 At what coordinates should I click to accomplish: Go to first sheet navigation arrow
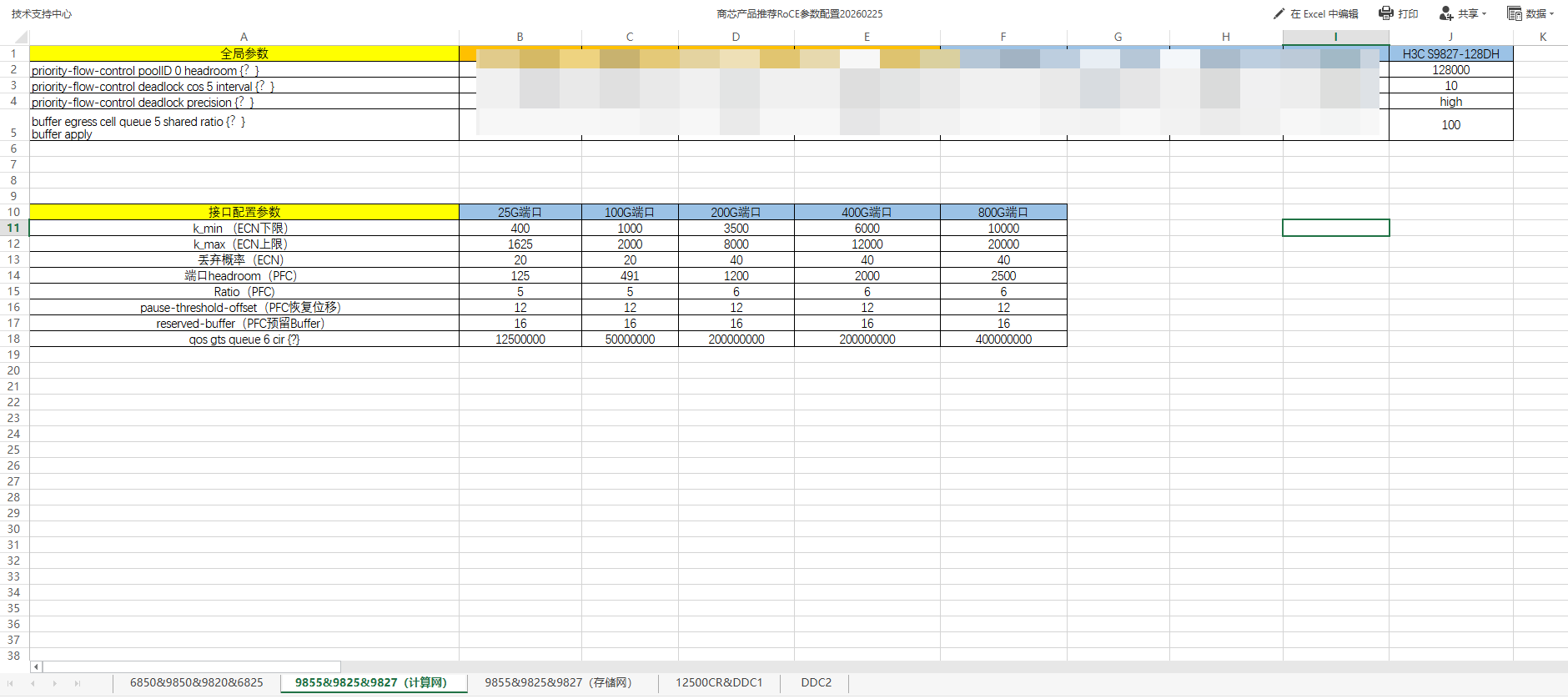(10, 683)
